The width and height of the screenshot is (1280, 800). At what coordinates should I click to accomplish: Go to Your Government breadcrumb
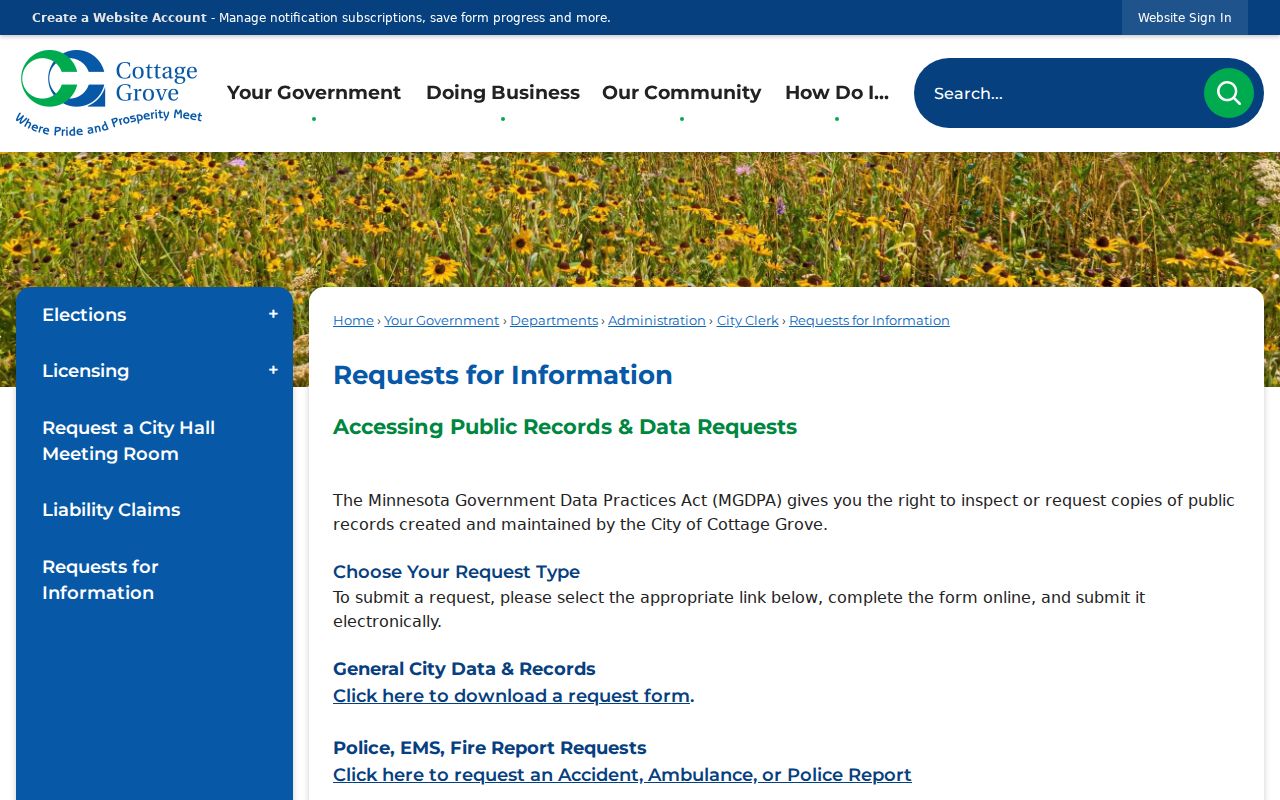(x=441, y=321)
